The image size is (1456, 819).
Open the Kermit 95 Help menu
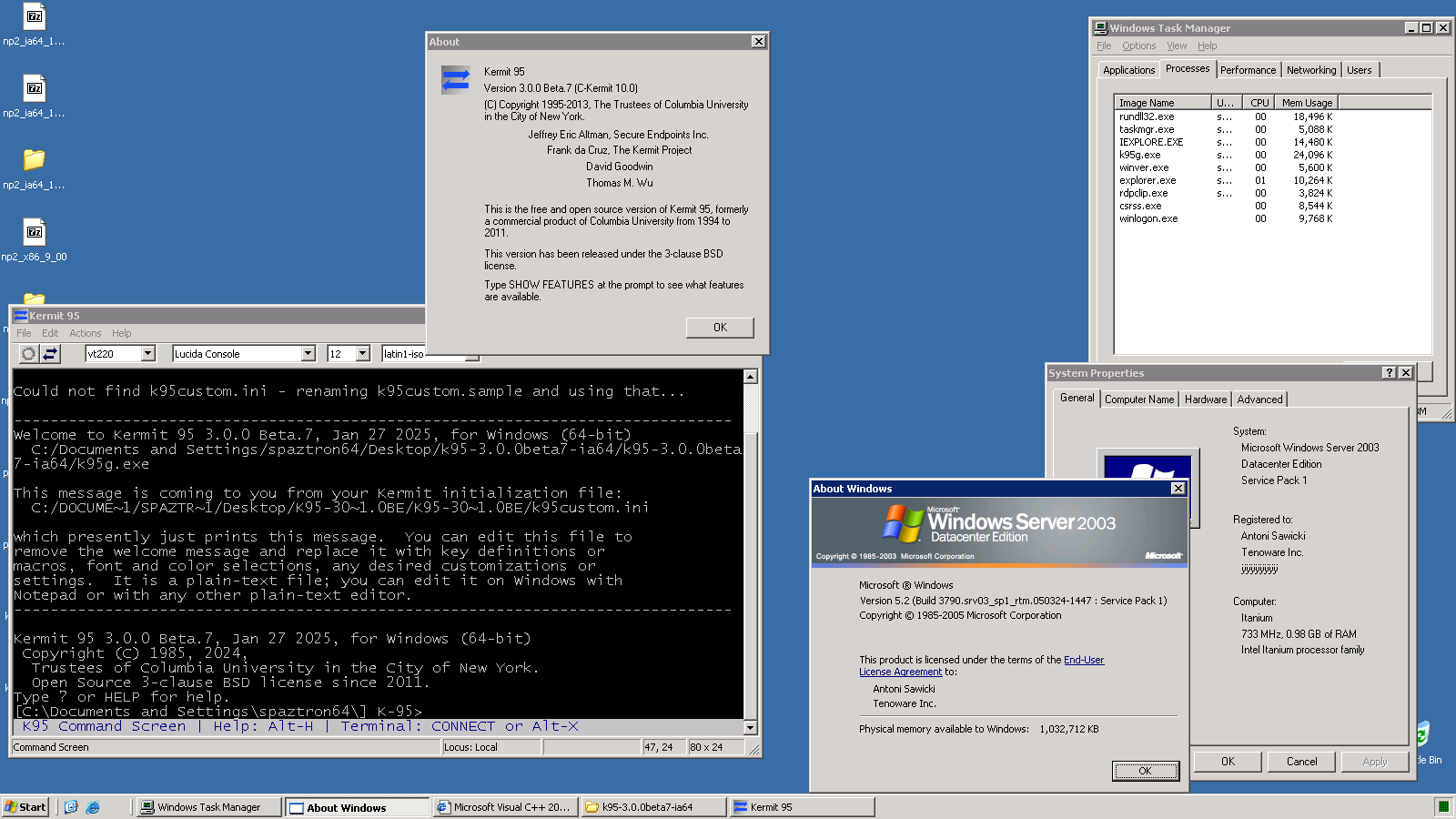pos(122,333)
